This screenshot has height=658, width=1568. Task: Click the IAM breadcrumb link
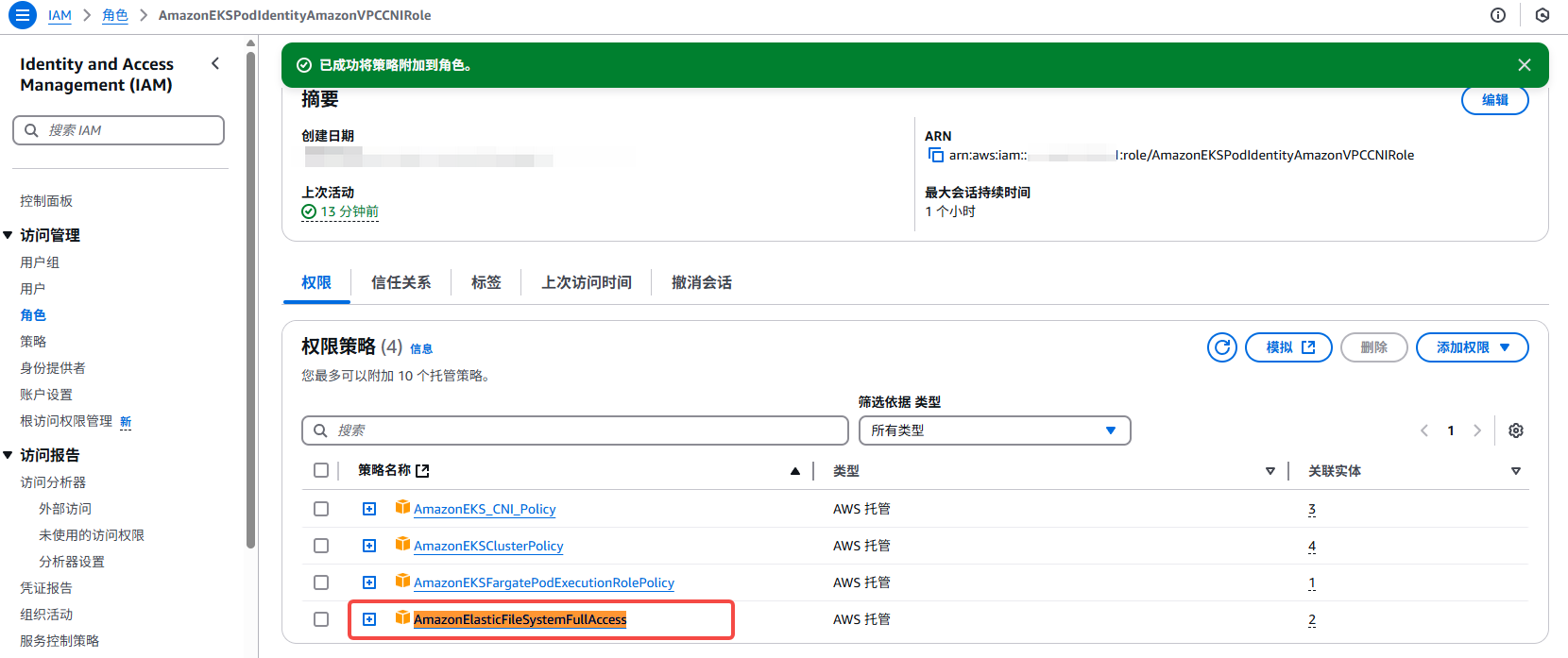tap(60, 15)
